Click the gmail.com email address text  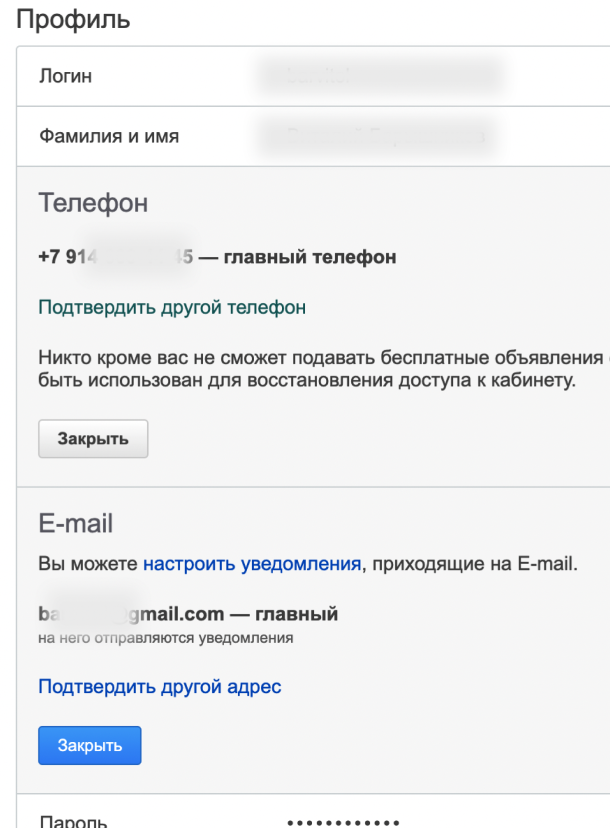pos(131,614)
